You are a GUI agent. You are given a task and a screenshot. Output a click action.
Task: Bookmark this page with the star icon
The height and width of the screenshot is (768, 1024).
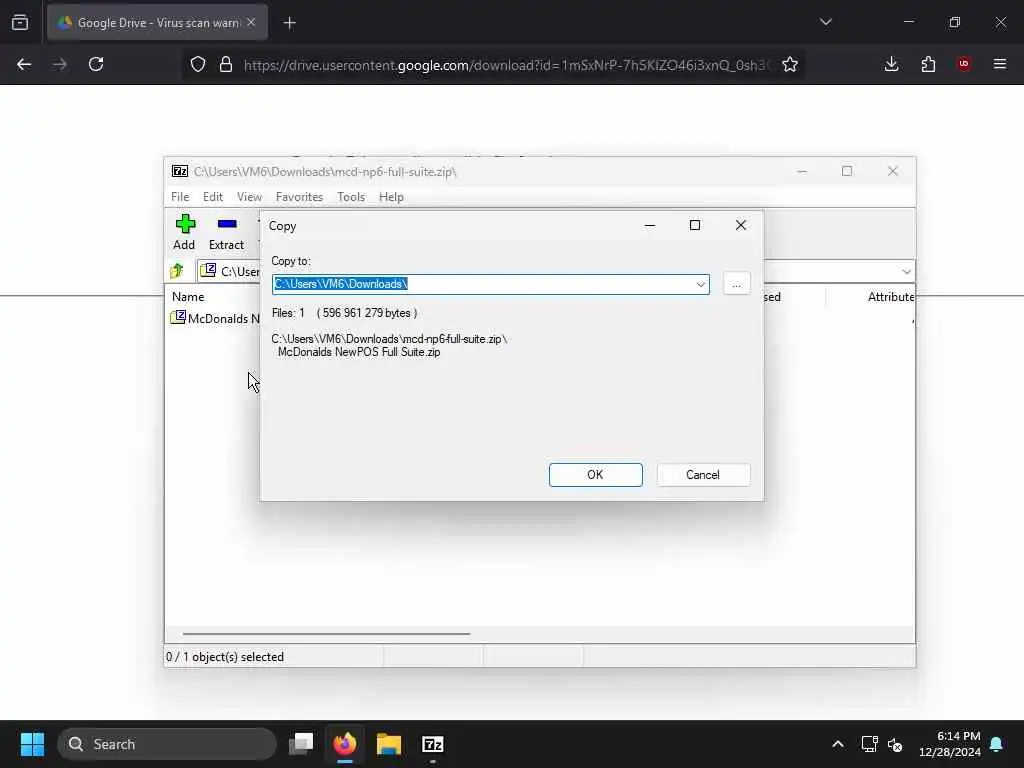[790, 64]
